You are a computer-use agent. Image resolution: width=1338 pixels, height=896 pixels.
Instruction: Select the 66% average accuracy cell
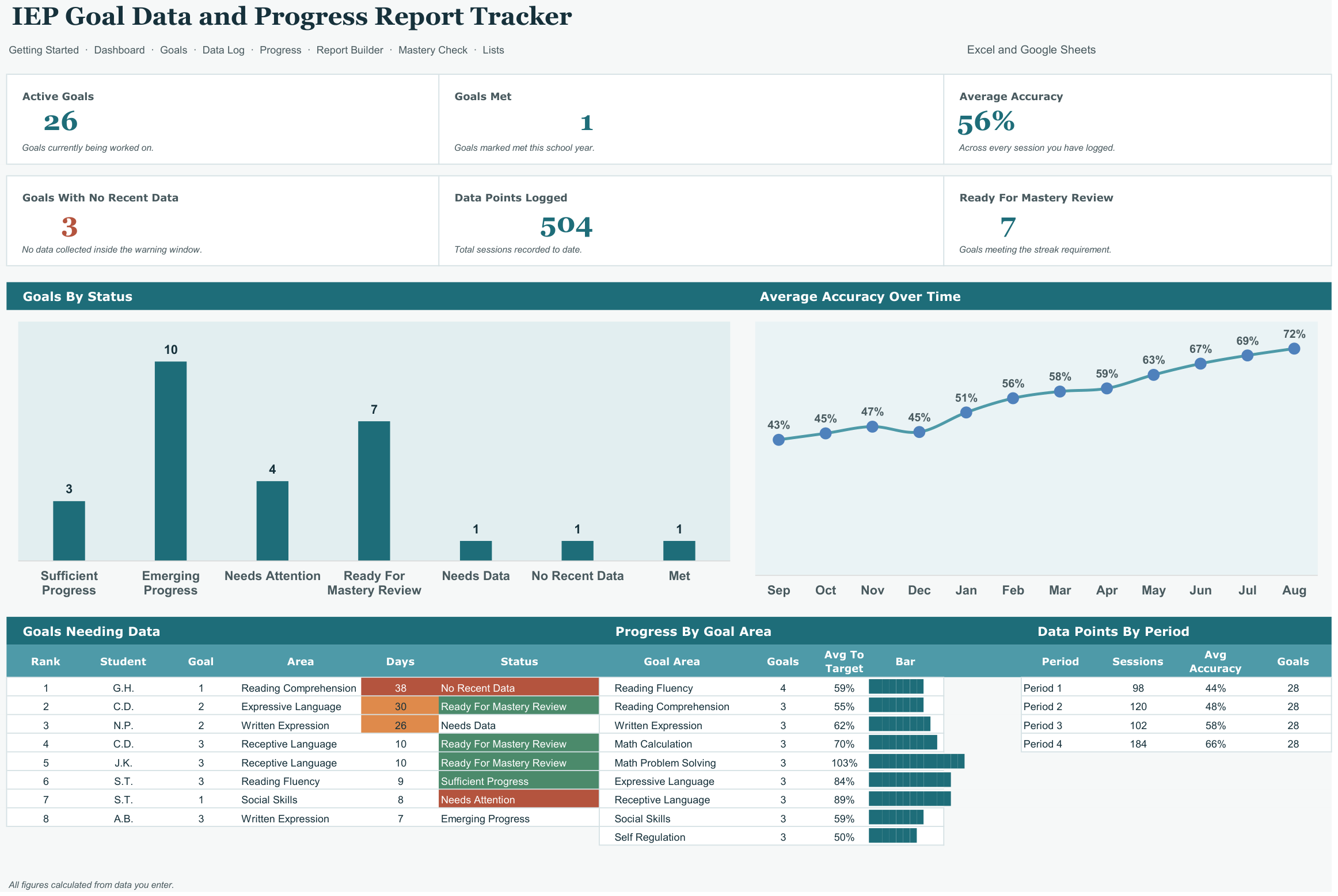(1215, 744)
